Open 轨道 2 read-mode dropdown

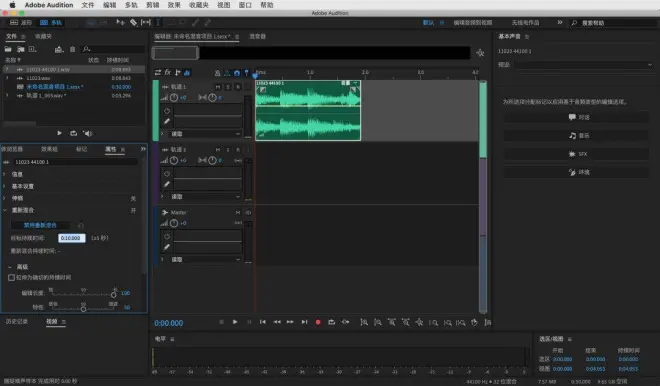(206, 197)
